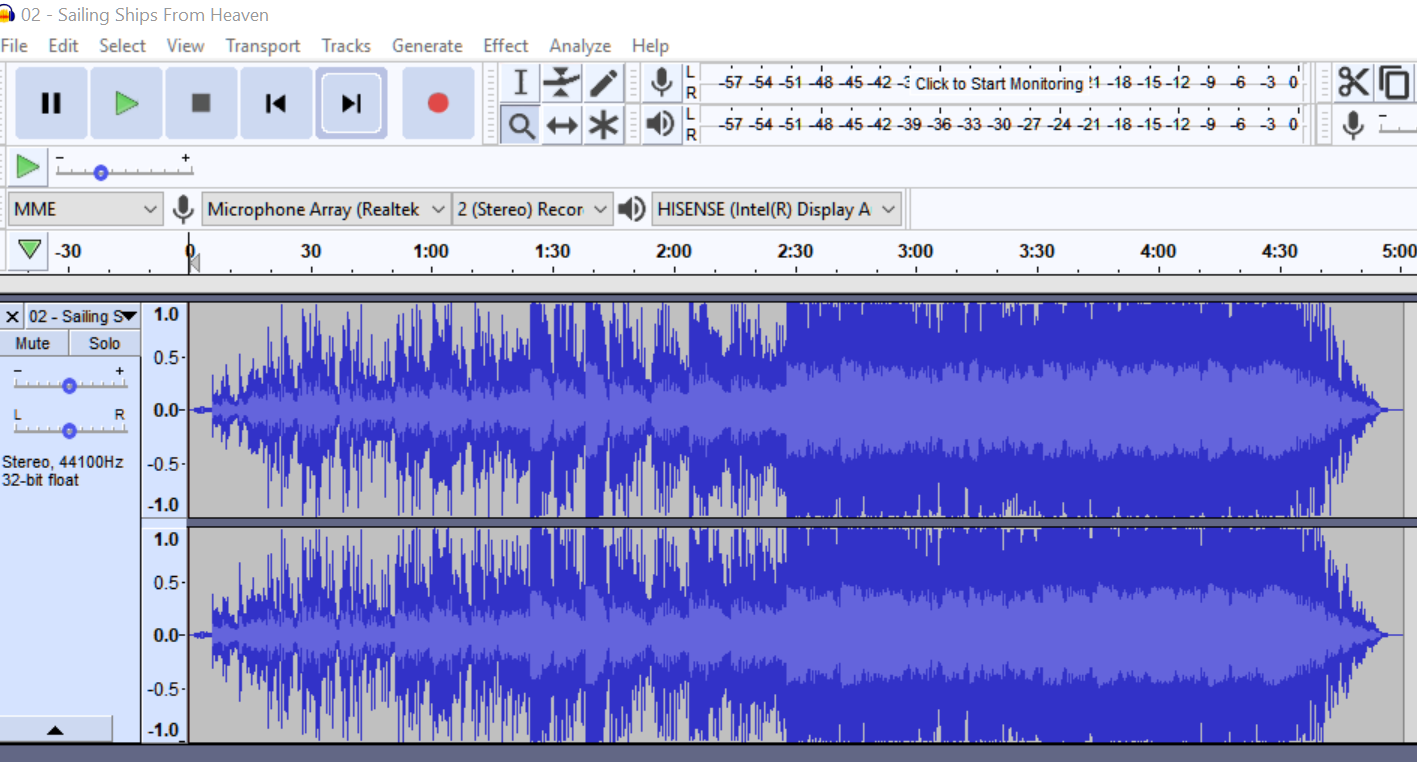This screenshot has height=762, width=1417.
Task: Select the Multi-Tool asterisk icon
Action: [604, 125]
